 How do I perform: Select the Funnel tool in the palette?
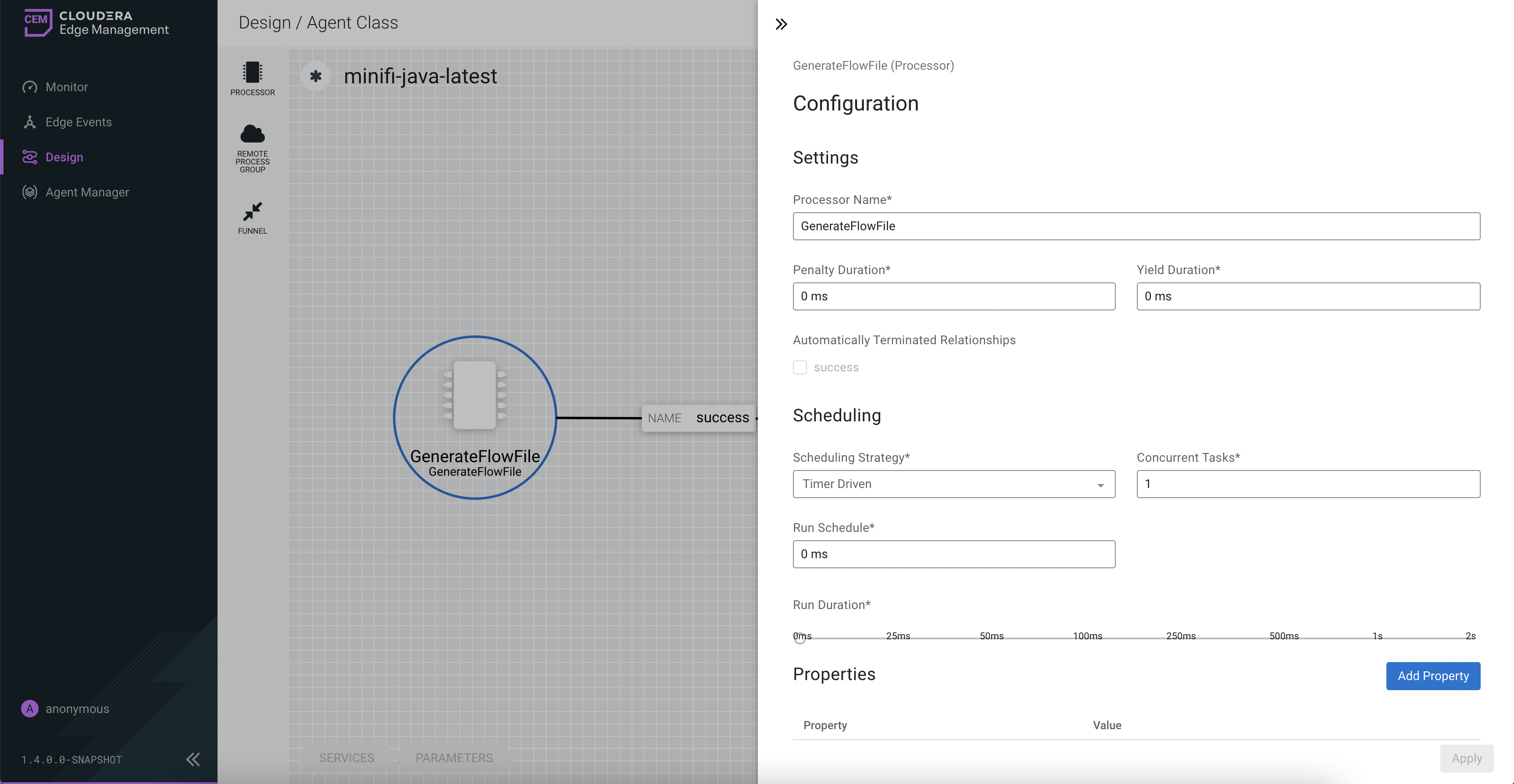pos(252,217)
